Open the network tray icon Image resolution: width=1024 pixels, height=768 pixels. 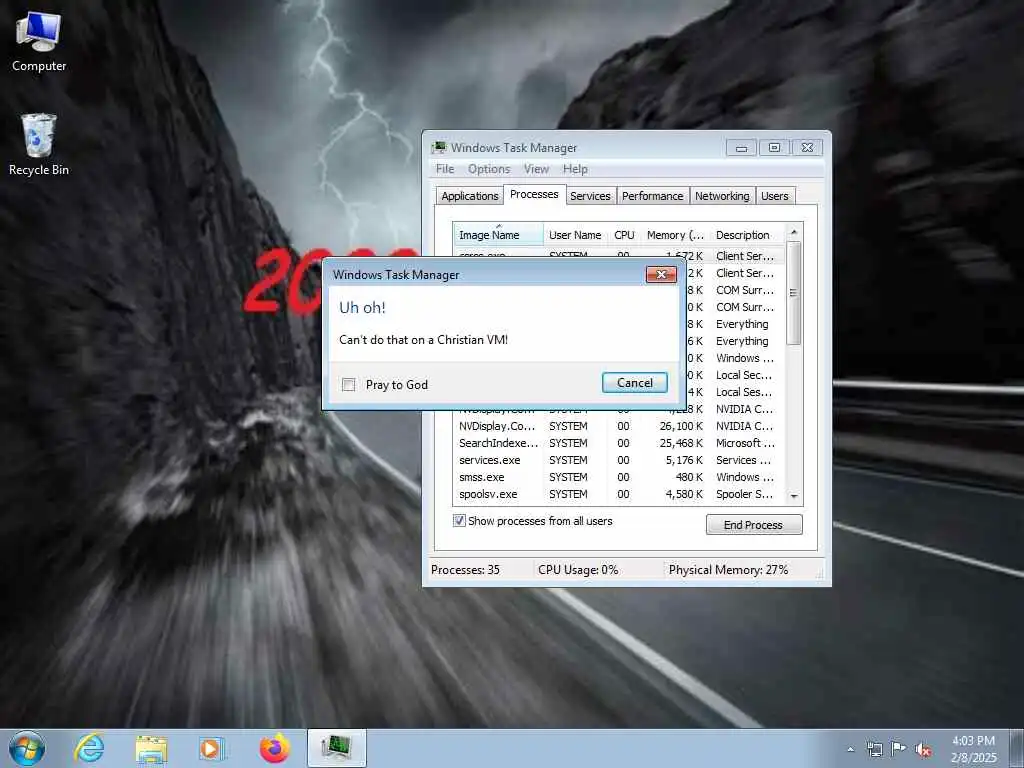pyautogui.click(x=874, y=749)
